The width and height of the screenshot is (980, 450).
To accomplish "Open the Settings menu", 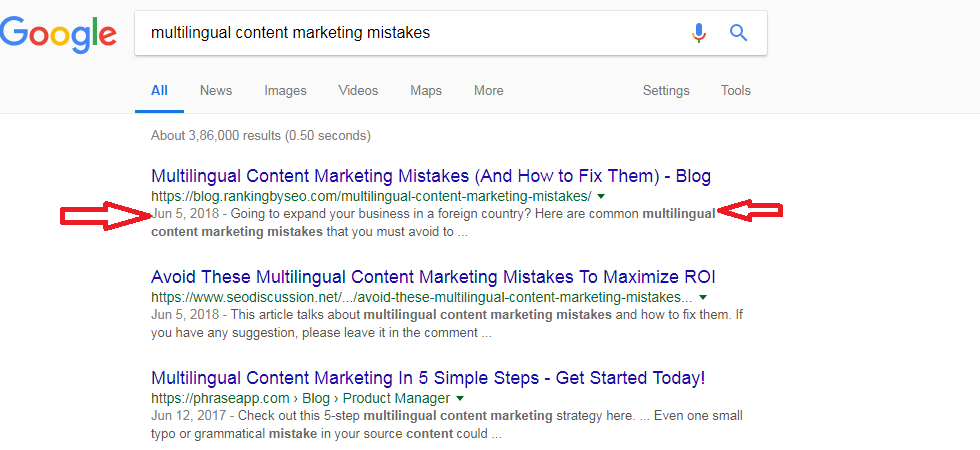I will point(666,91).
